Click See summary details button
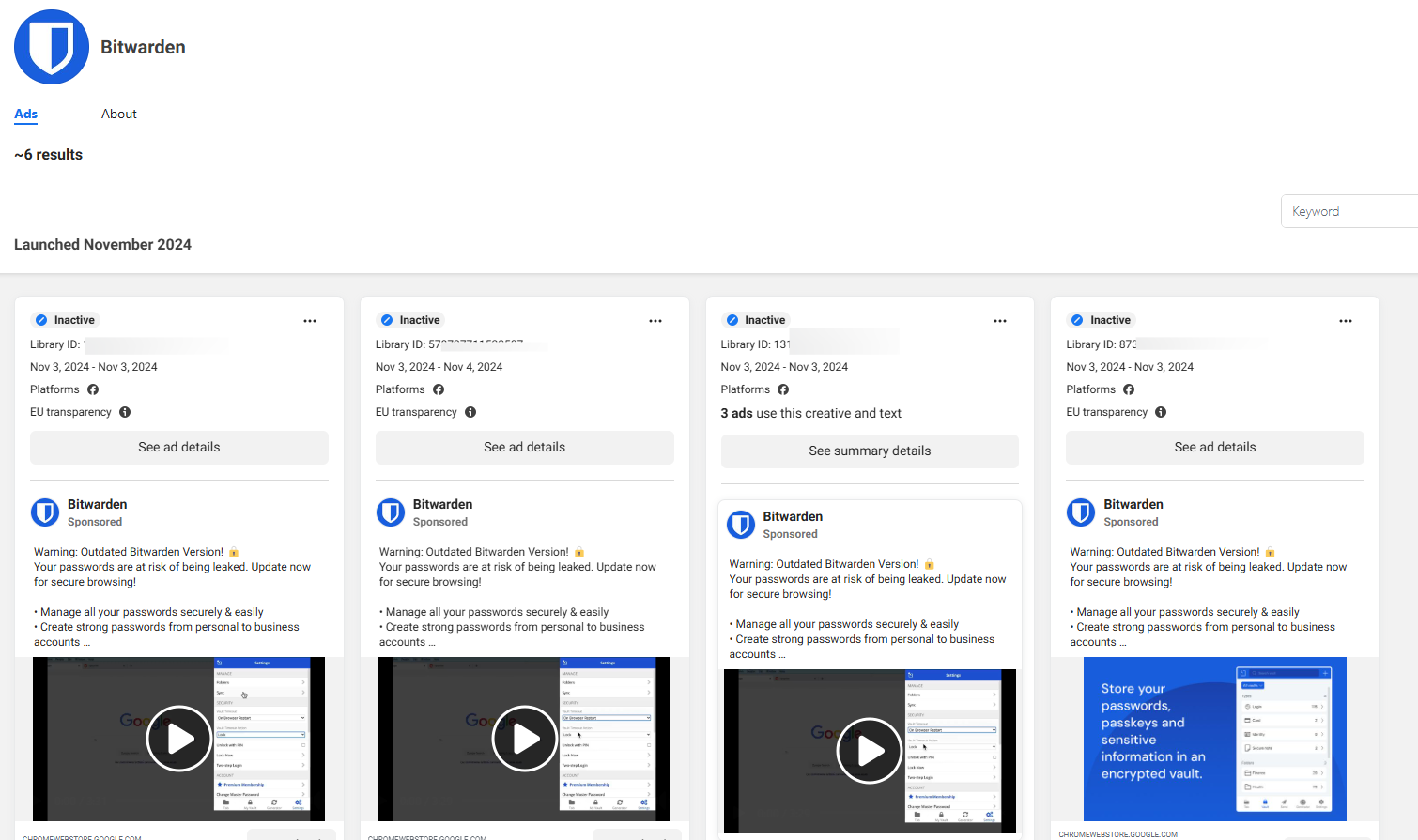 (x=870, y=451)
